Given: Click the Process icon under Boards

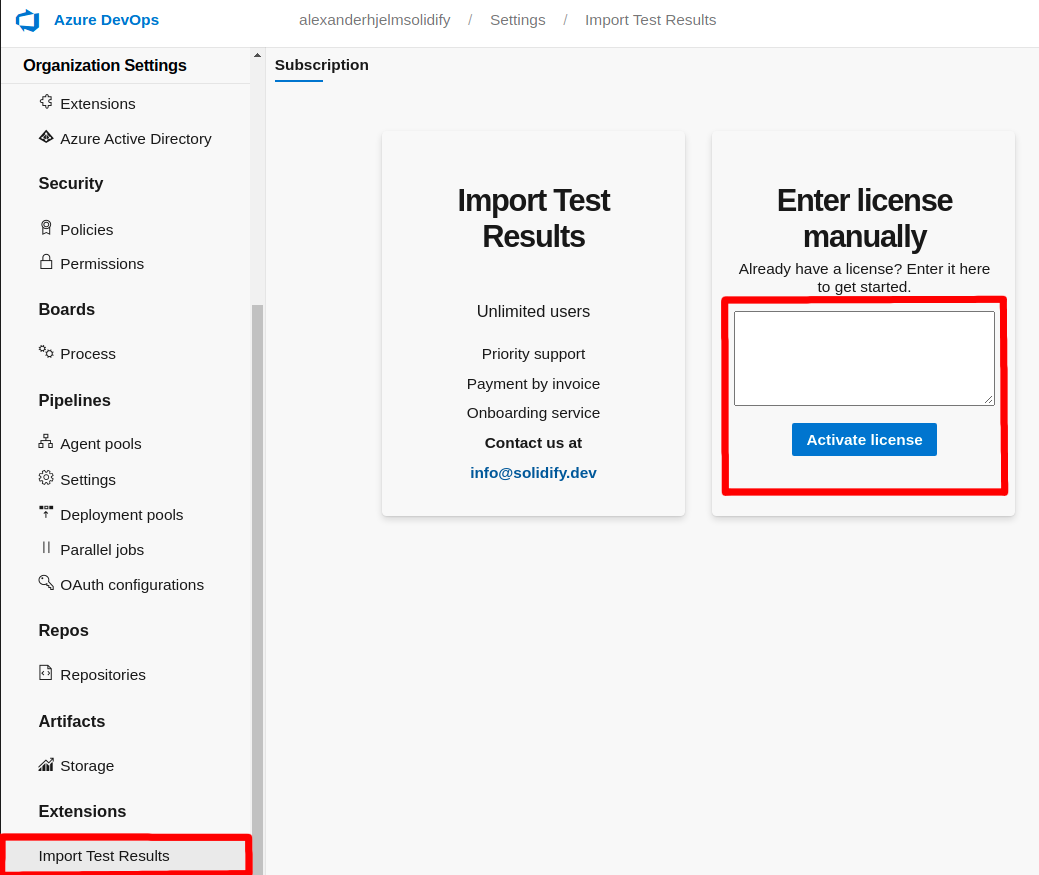Looking at the screenshot, I should click(x=45, y=352).
